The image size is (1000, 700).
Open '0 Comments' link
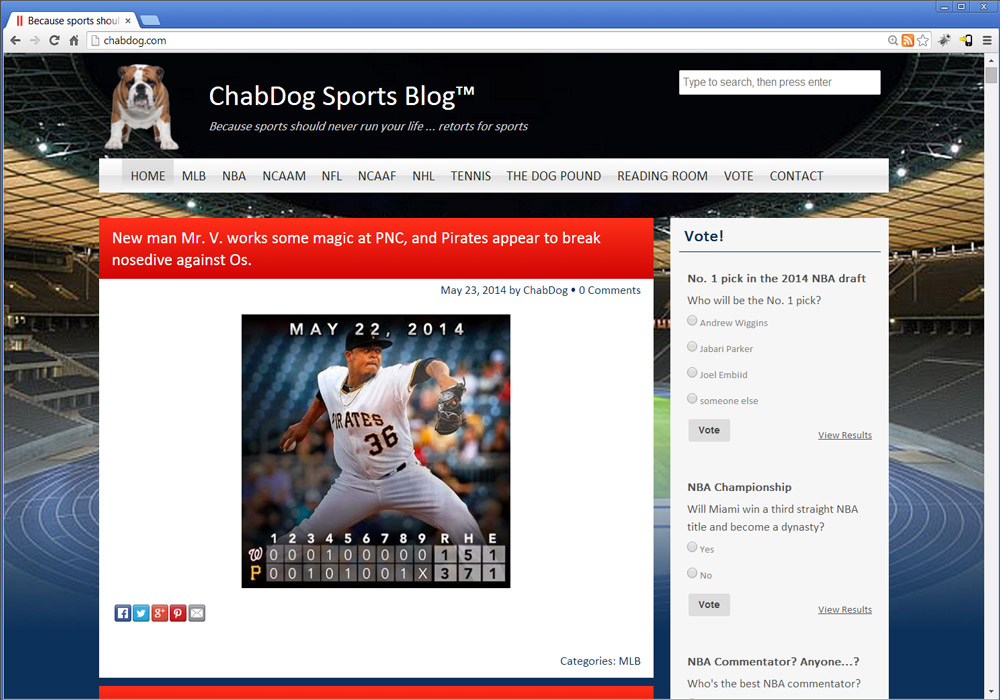(x=610, y=290)
